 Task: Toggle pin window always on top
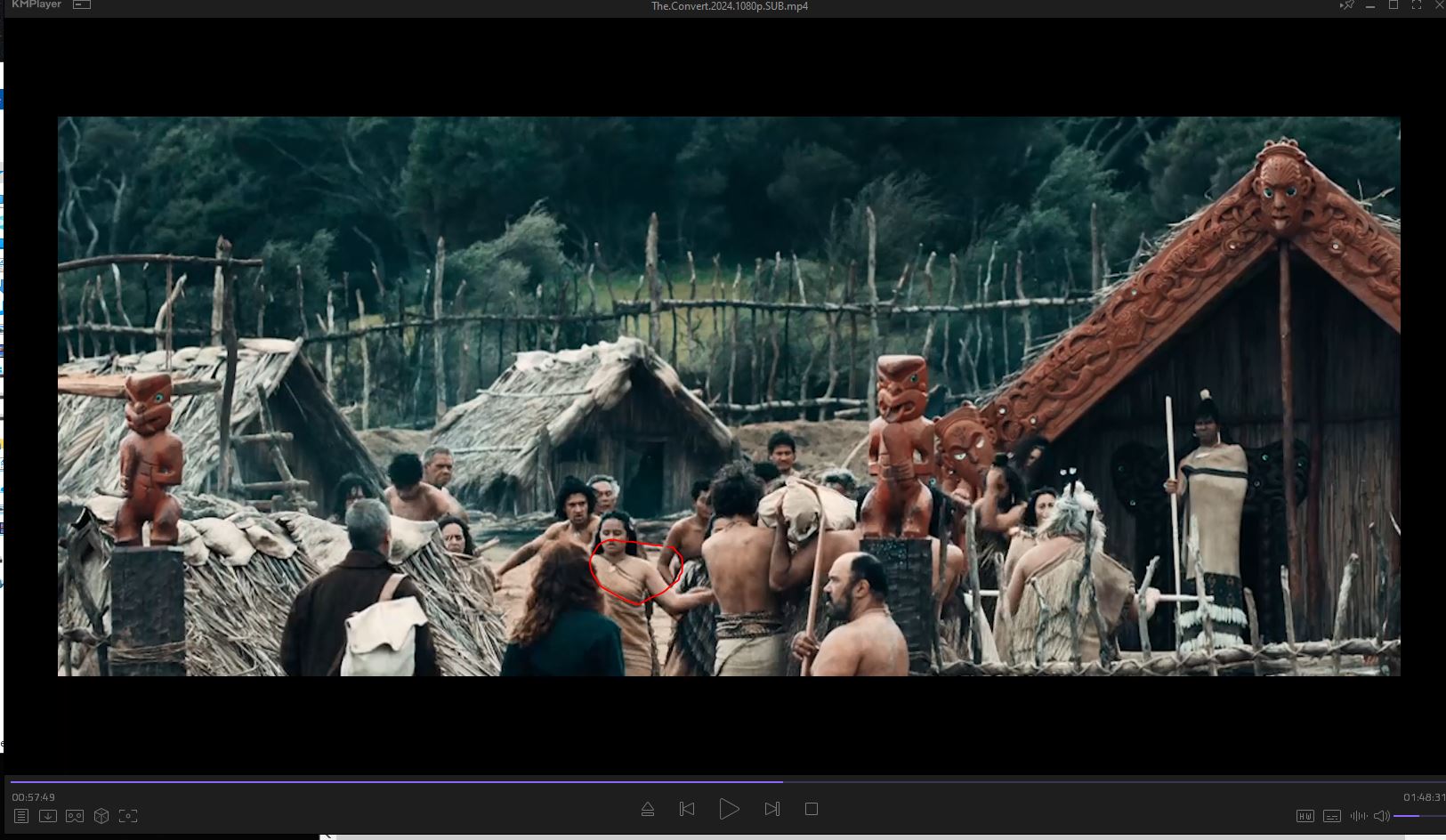pos(1346,5)
